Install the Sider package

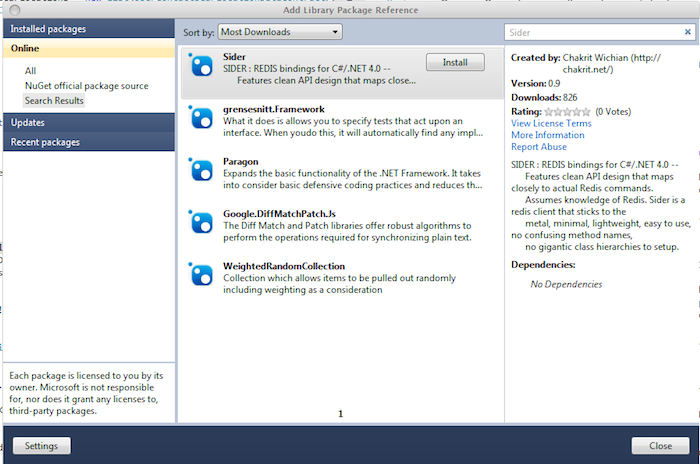[x=455, y=63]
